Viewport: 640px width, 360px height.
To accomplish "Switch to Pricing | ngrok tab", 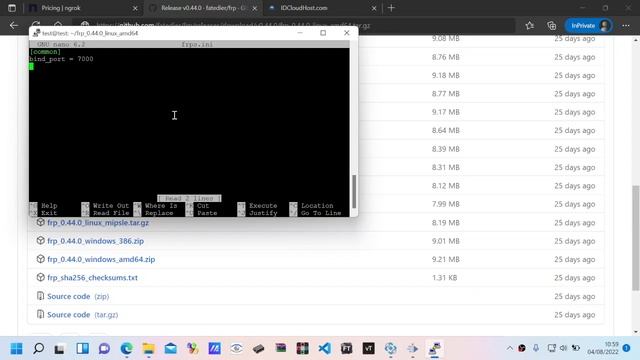I will [x=61, y=8].
